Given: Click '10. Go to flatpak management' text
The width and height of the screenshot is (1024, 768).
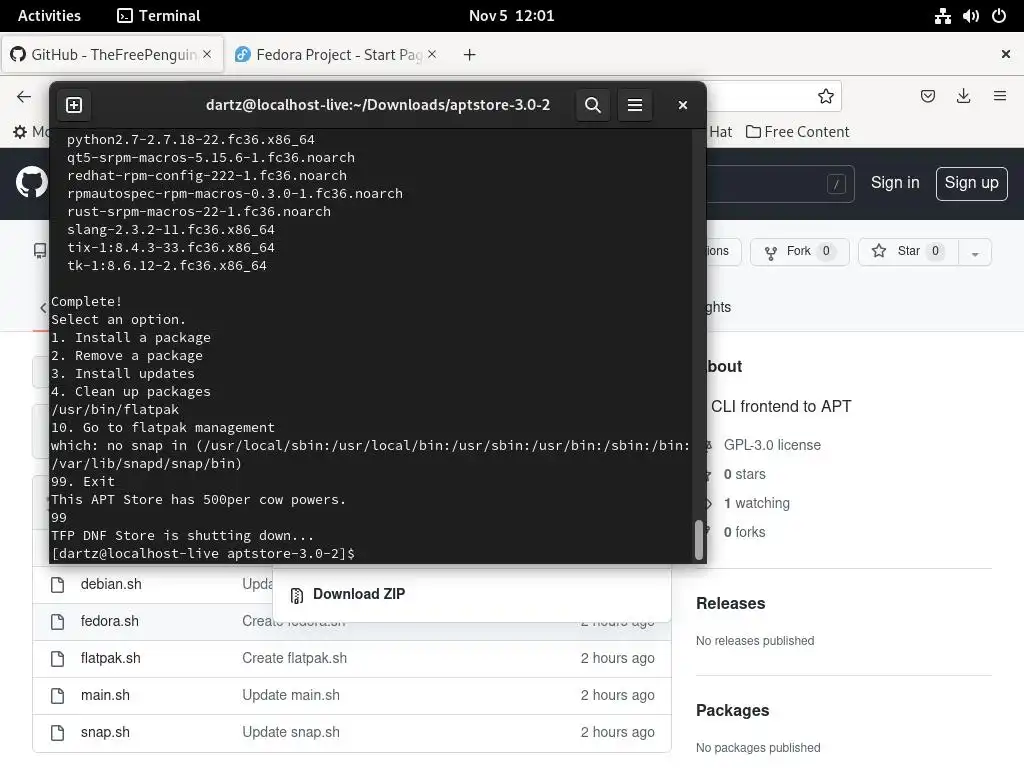Looking at the screenshot, I should tap(163, 428).
